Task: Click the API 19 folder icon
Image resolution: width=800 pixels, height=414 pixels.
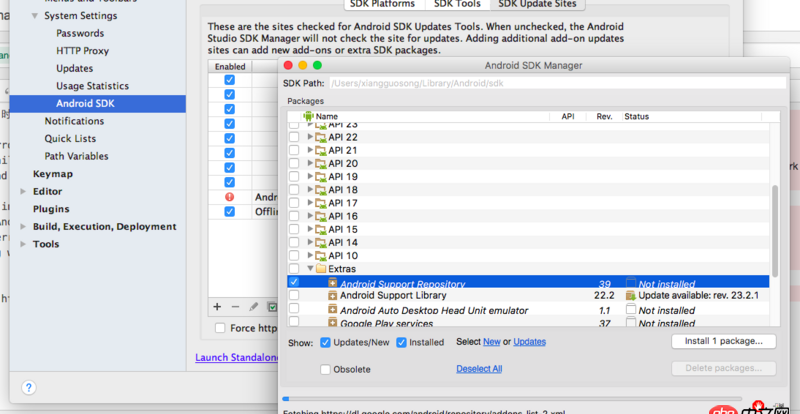Action: pos(321,177)
